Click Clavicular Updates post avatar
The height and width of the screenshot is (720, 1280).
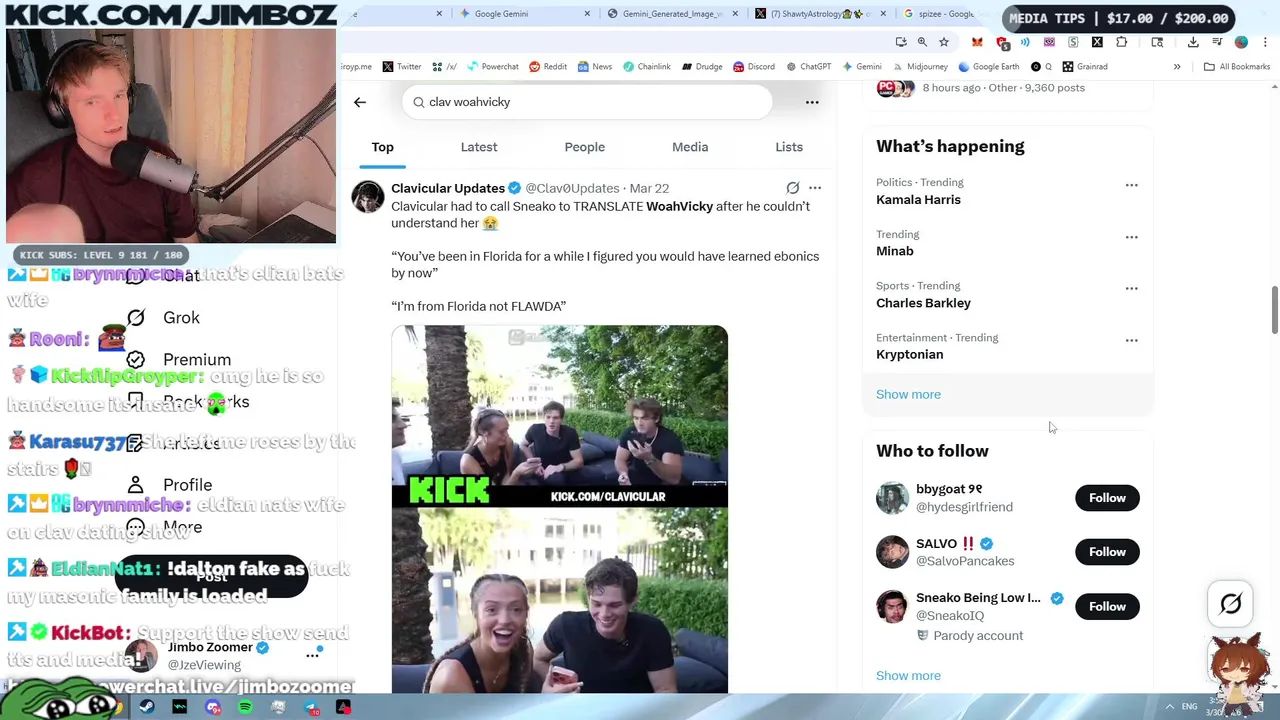368,197
